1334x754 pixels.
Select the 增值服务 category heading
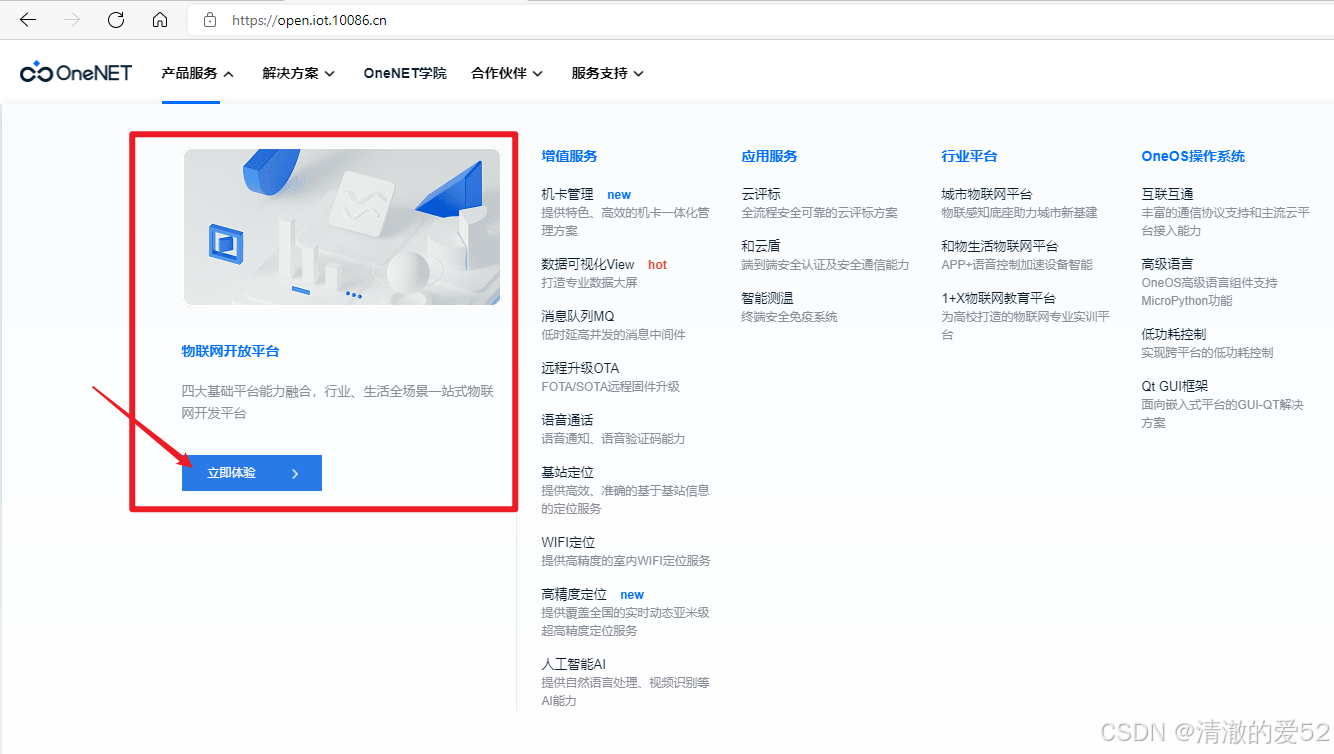[x=569, y=156]
